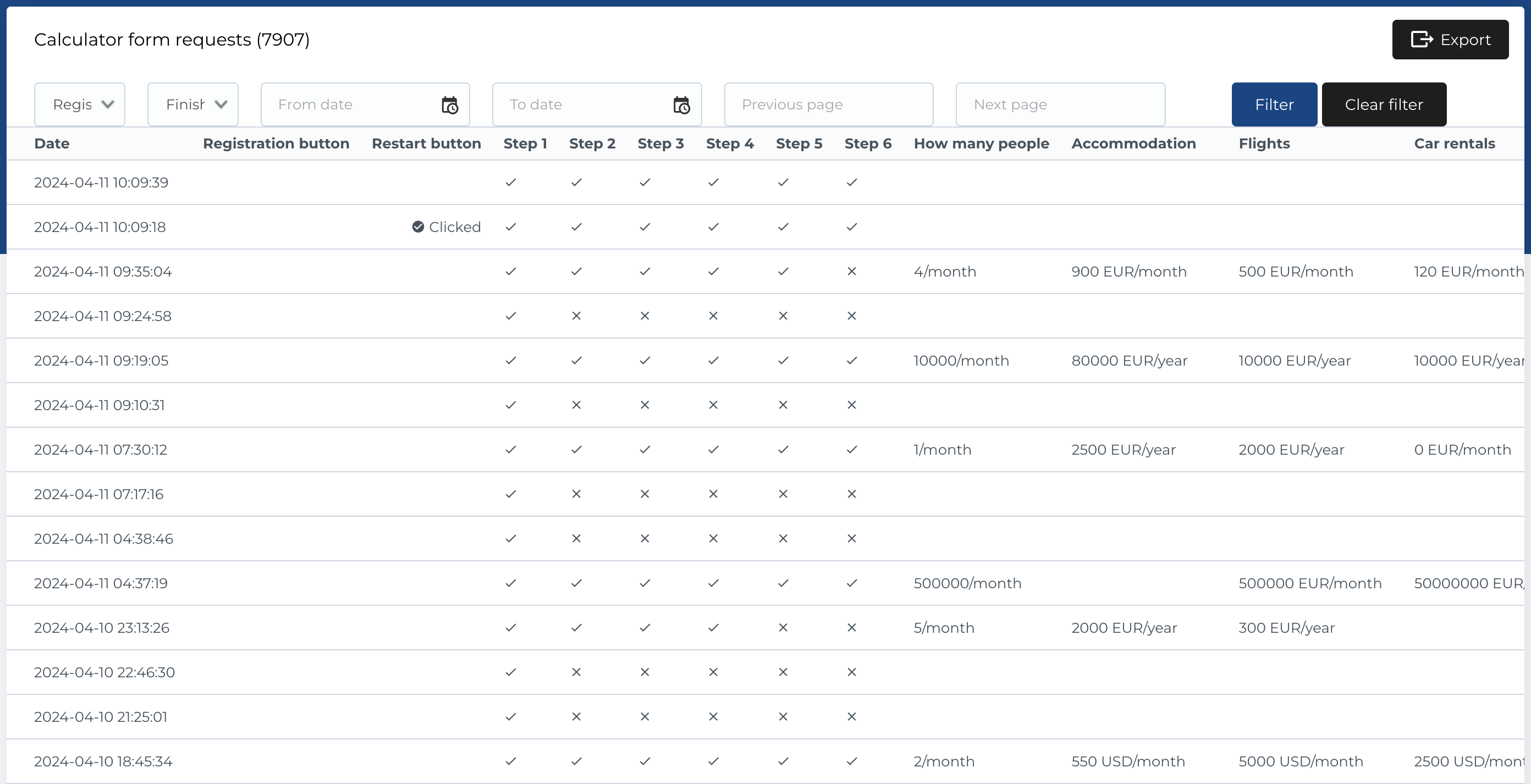Open the Regis dropdown
Viewport: 1531px width, 784px height.
[80, 104]
